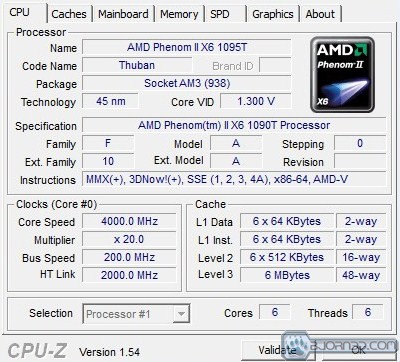Screen dimensions: 400x362
Task: Switch to the Caches tab
Action: [x=69, y=14]
